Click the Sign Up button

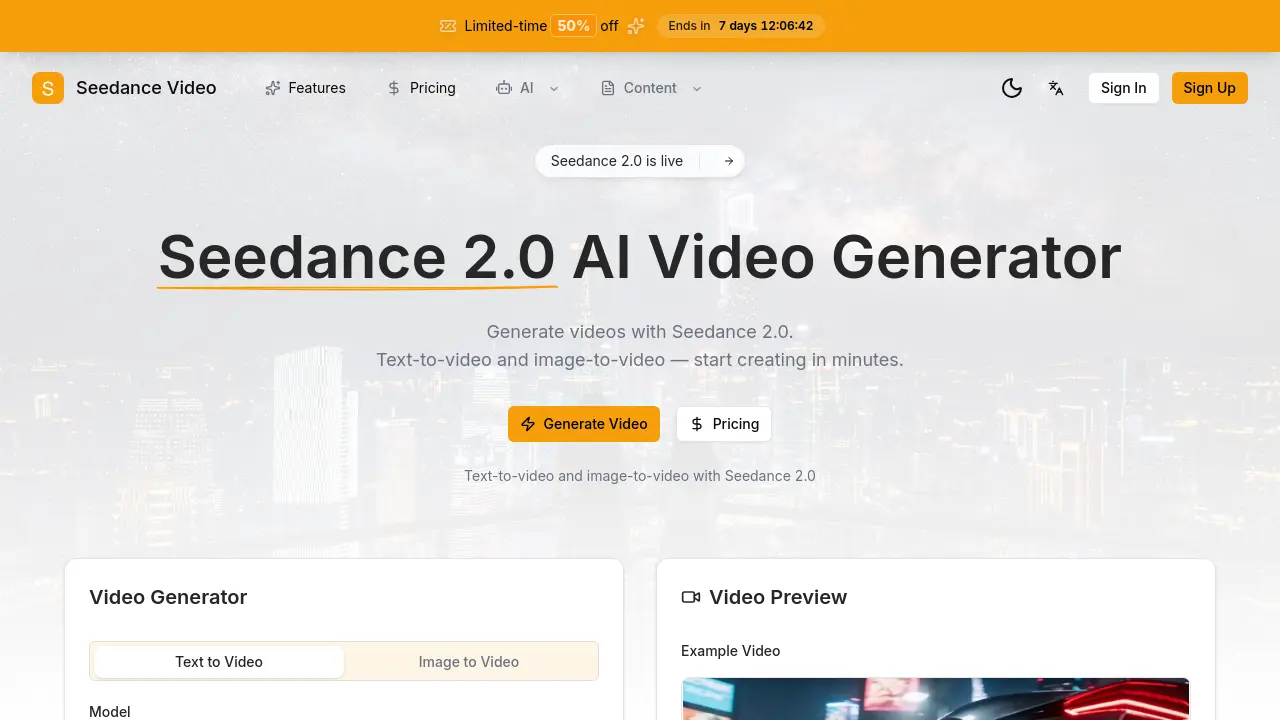[1210, 88]
